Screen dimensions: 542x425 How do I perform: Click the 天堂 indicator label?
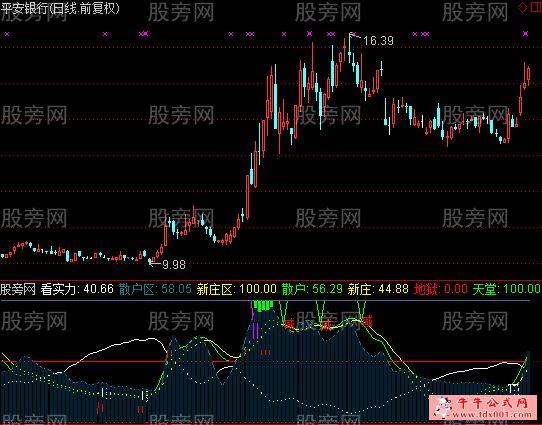click(484, 289)
